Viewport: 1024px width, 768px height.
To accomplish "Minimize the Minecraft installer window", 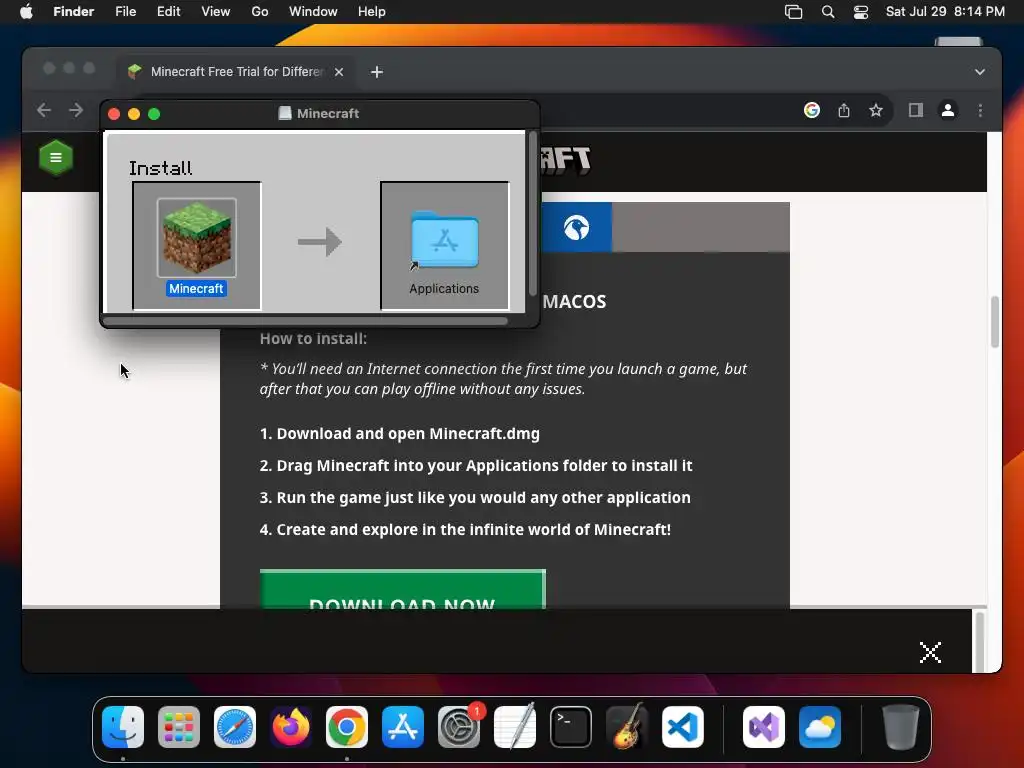I will (x=134, y=114).
